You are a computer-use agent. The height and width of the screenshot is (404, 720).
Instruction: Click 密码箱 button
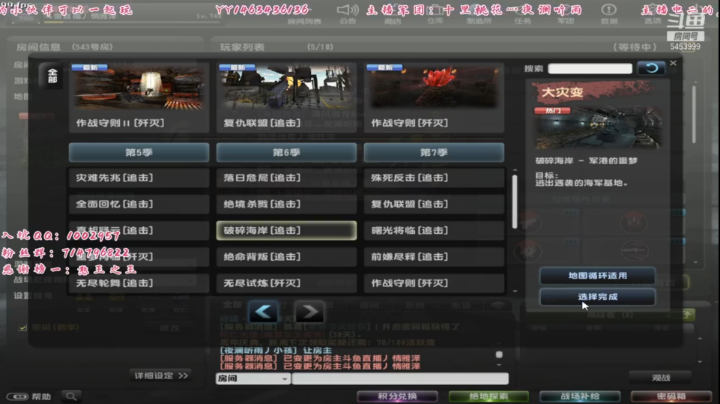[x=671, y=396]
